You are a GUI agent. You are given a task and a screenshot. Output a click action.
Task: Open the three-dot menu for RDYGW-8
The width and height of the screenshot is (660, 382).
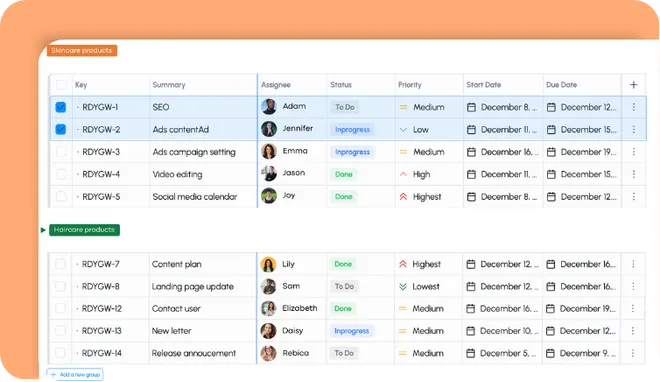click(x=633, y=286)
